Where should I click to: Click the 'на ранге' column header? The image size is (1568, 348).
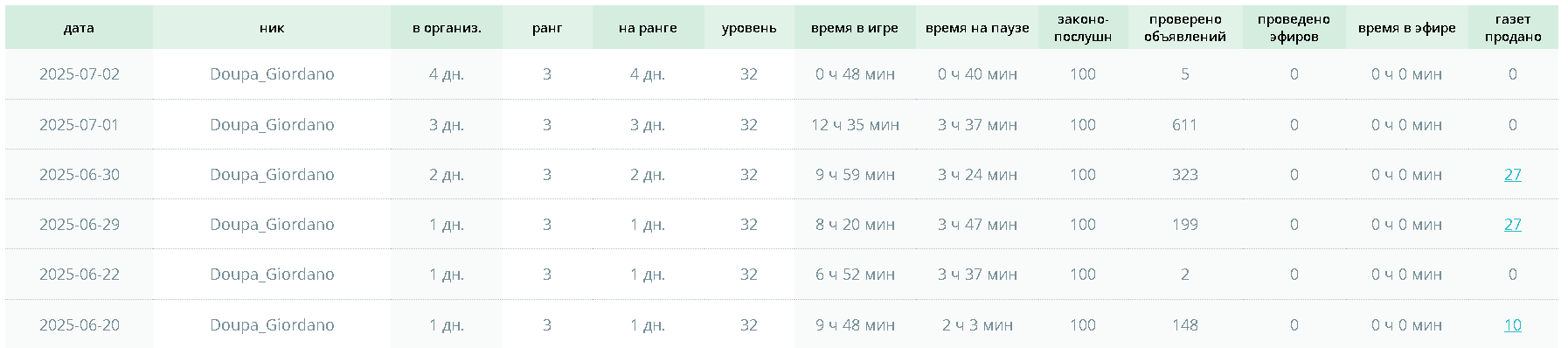click(x=648, y=28)
